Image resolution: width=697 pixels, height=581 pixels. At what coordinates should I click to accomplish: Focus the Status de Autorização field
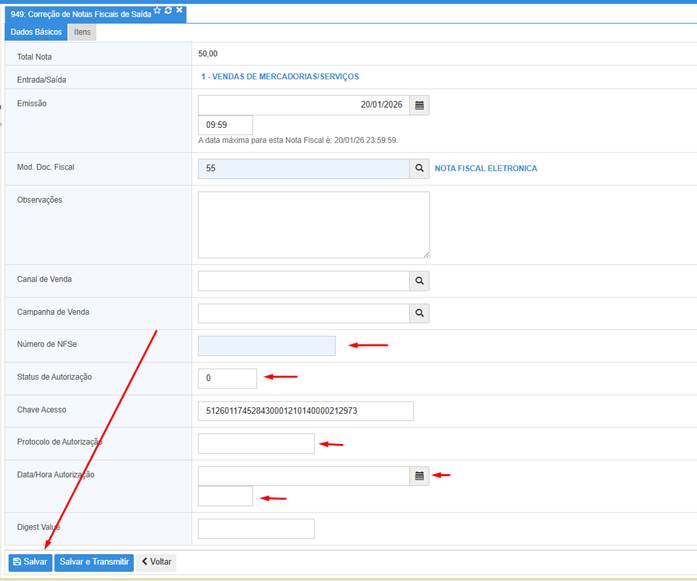(x=227, y=378)
